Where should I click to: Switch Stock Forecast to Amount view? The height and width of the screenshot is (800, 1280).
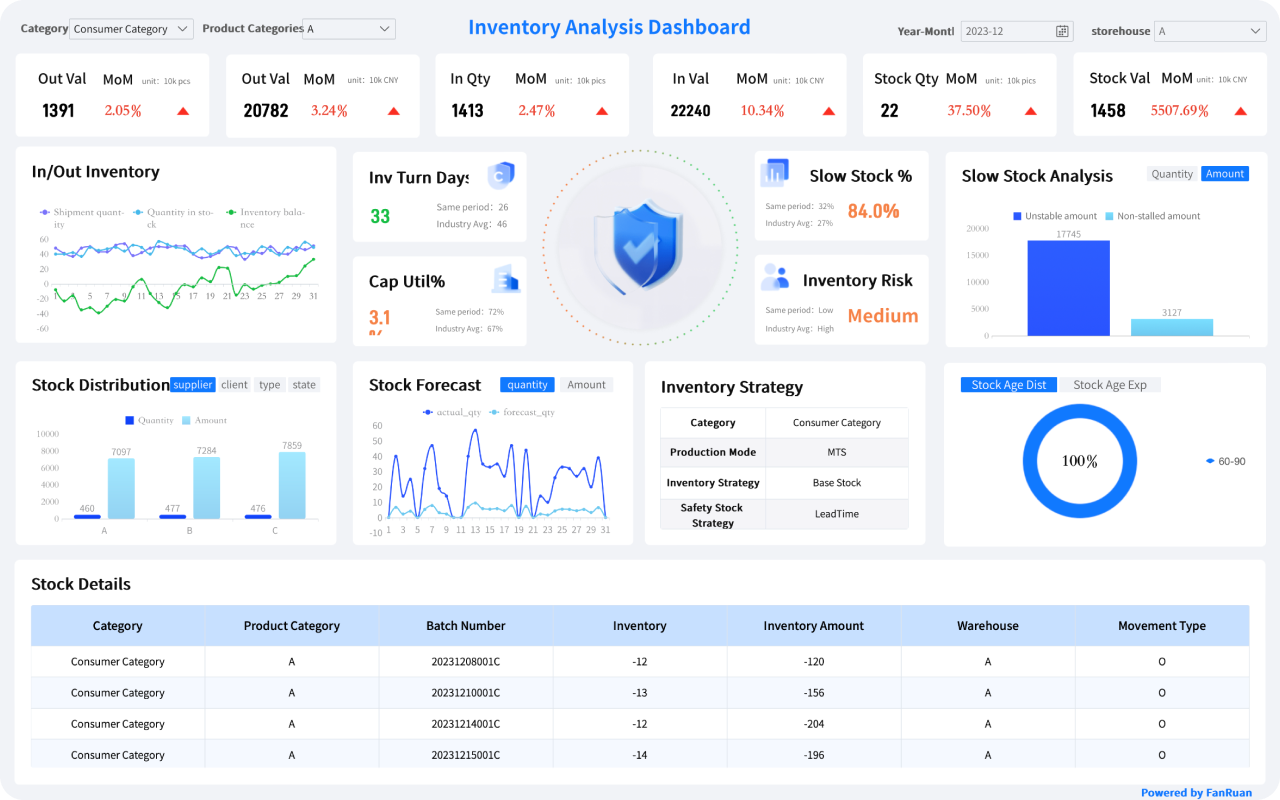tap(586, 385)
